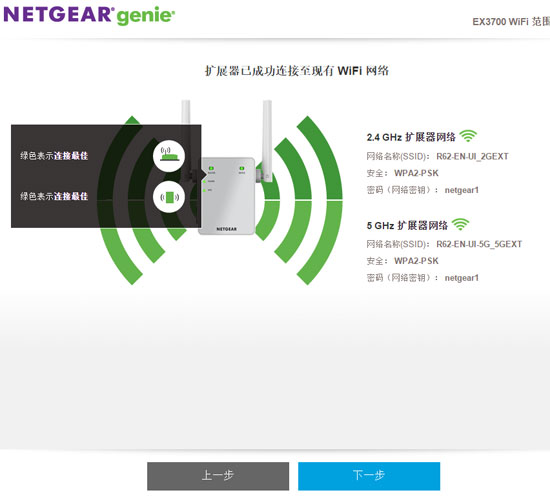
Task: Click the 5 GHz SSID R62-EN-UI-5G_5GEXT
Action: point(479,244)
